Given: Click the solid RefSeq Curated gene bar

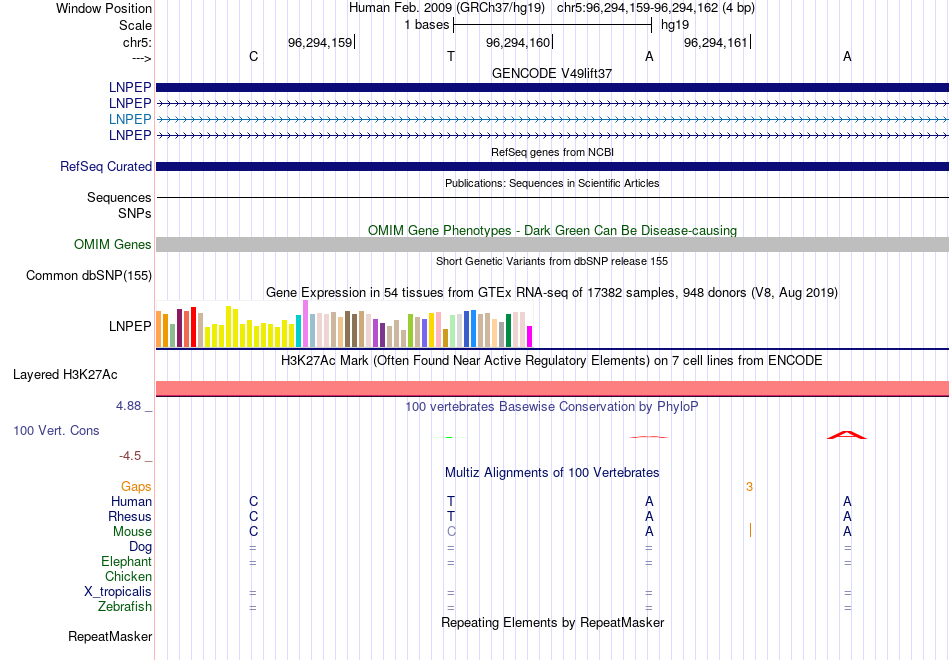Looking at the screenshot, I should coord(552,167).
